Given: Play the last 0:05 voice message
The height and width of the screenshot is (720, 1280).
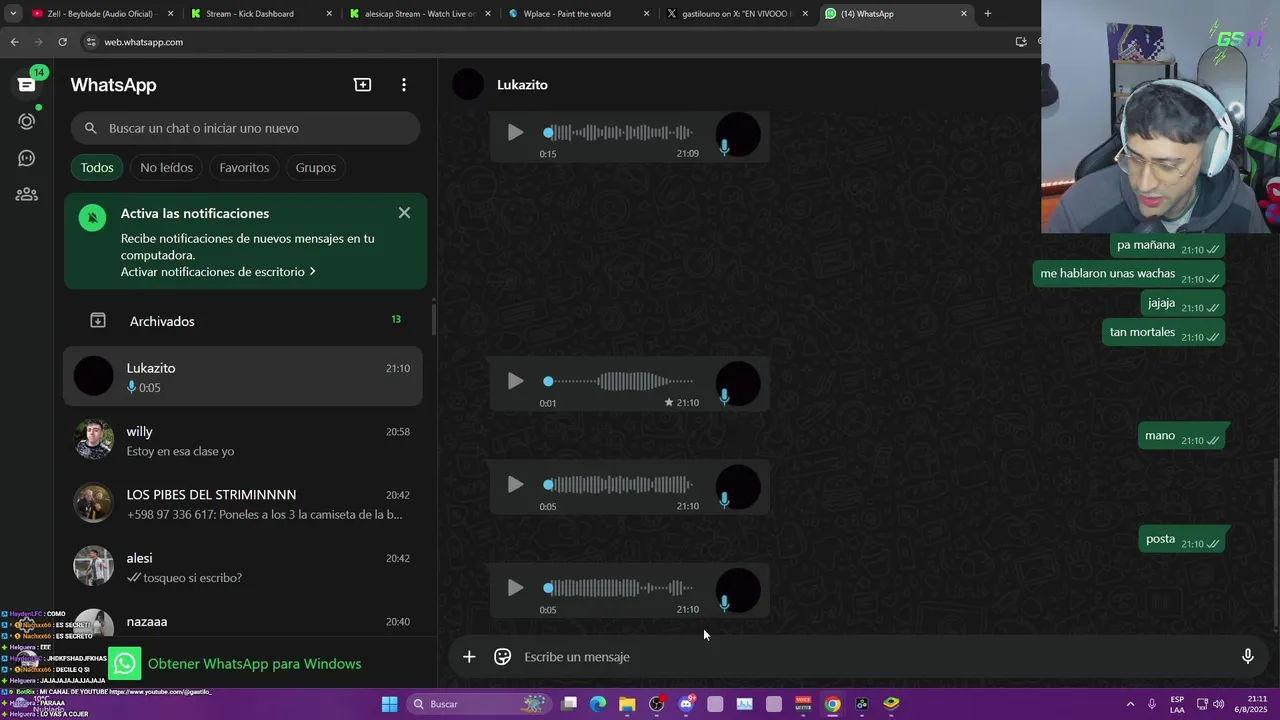Looking at the screenshot, I should pyautogui.click(x=515, y=588).
